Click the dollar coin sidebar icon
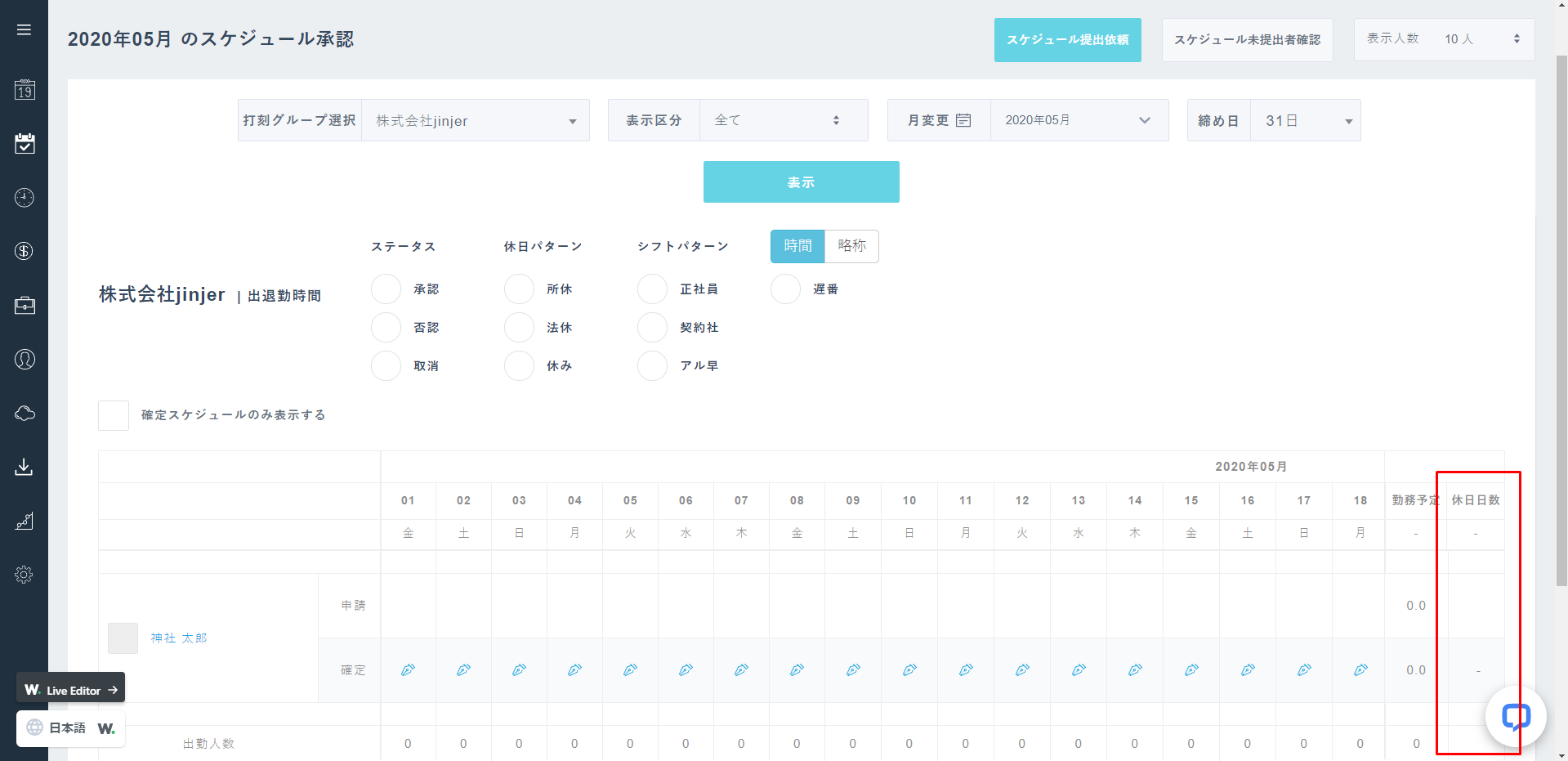 tap(25, 251)
